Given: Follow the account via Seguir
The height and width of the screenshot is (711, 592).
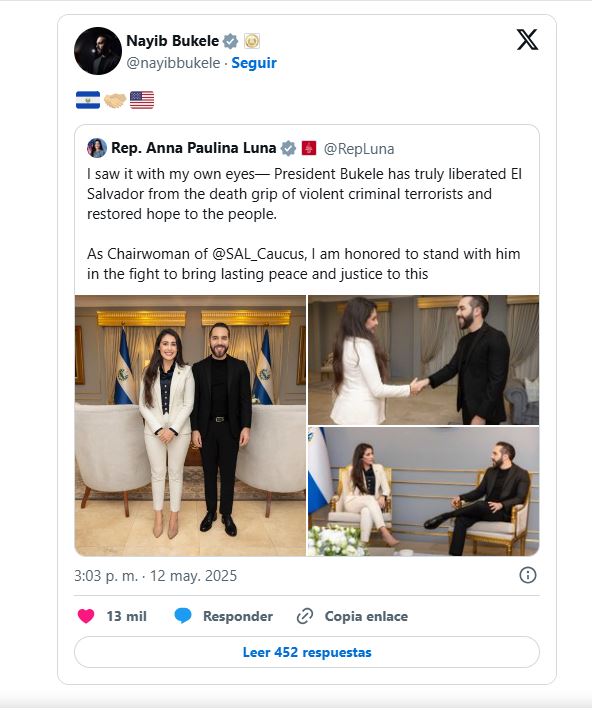Looking at the screenshot, I should [254, 63].
